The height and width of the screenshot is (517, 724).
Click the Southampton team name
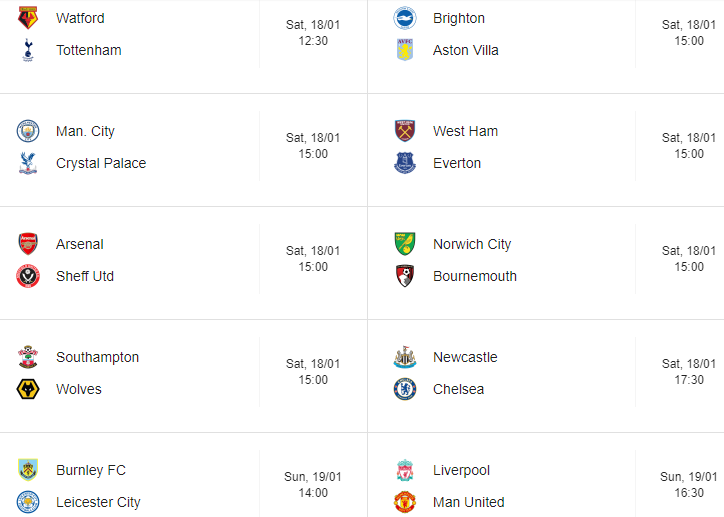point(98,357)
